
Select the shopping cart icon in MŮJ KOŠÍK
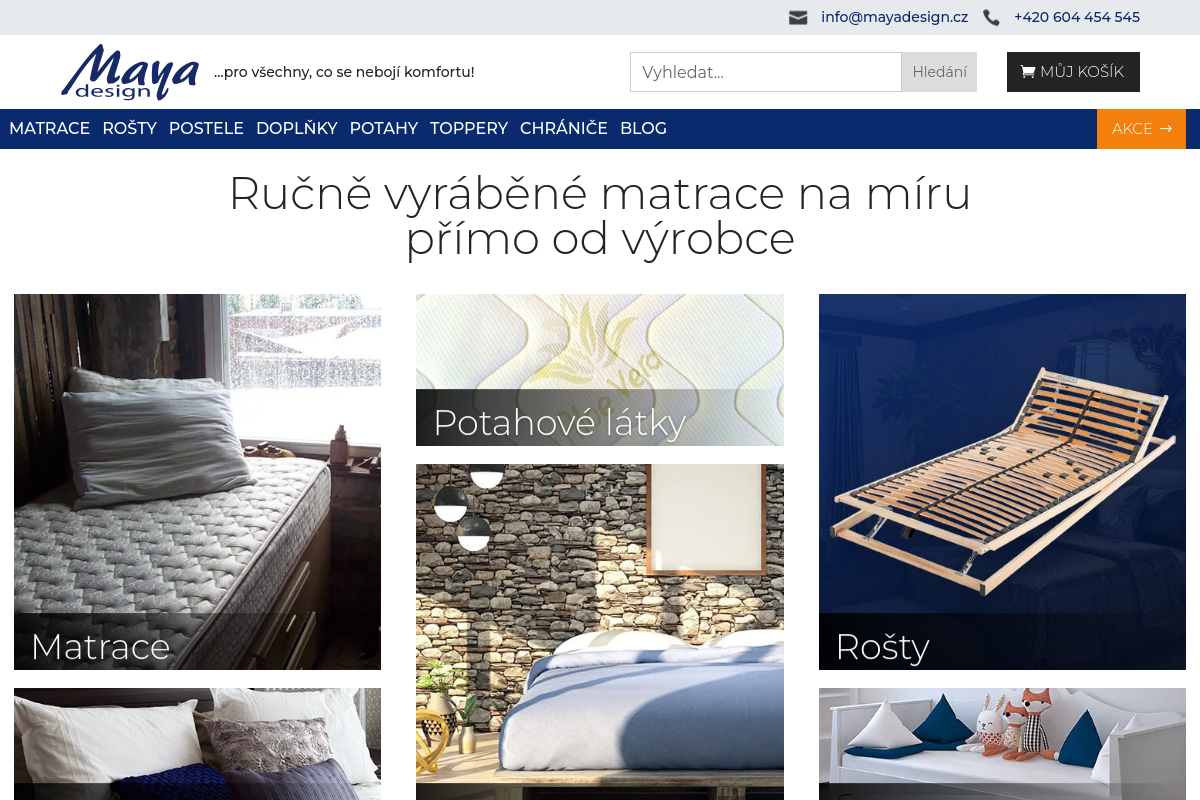tap(1028, 71)
